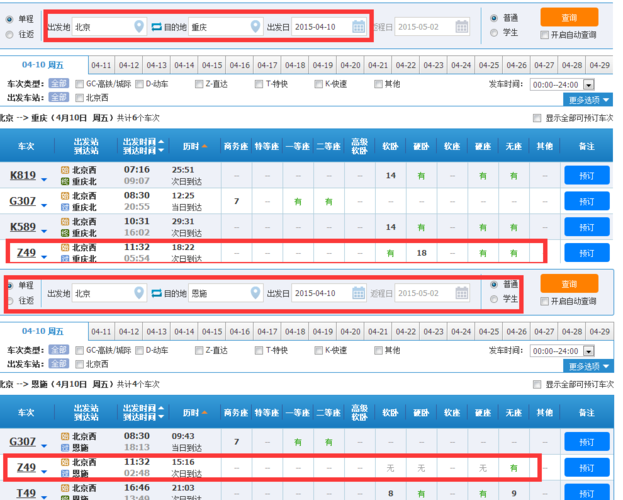Book K819 train with 预订 button
The image size is (623, 500).
tap(587, 175)
